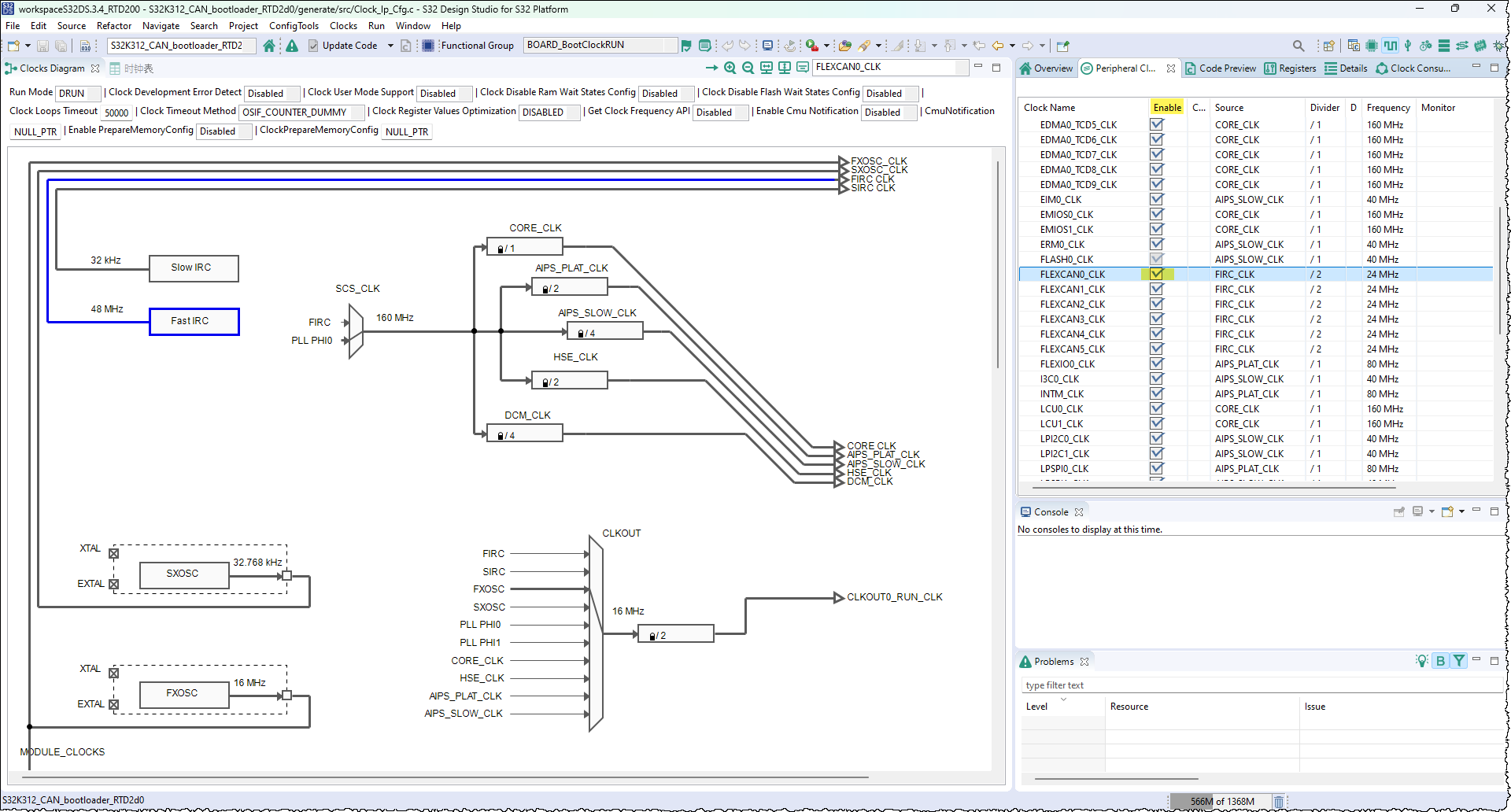Switch to the Registers tab

pos(1290,68)
